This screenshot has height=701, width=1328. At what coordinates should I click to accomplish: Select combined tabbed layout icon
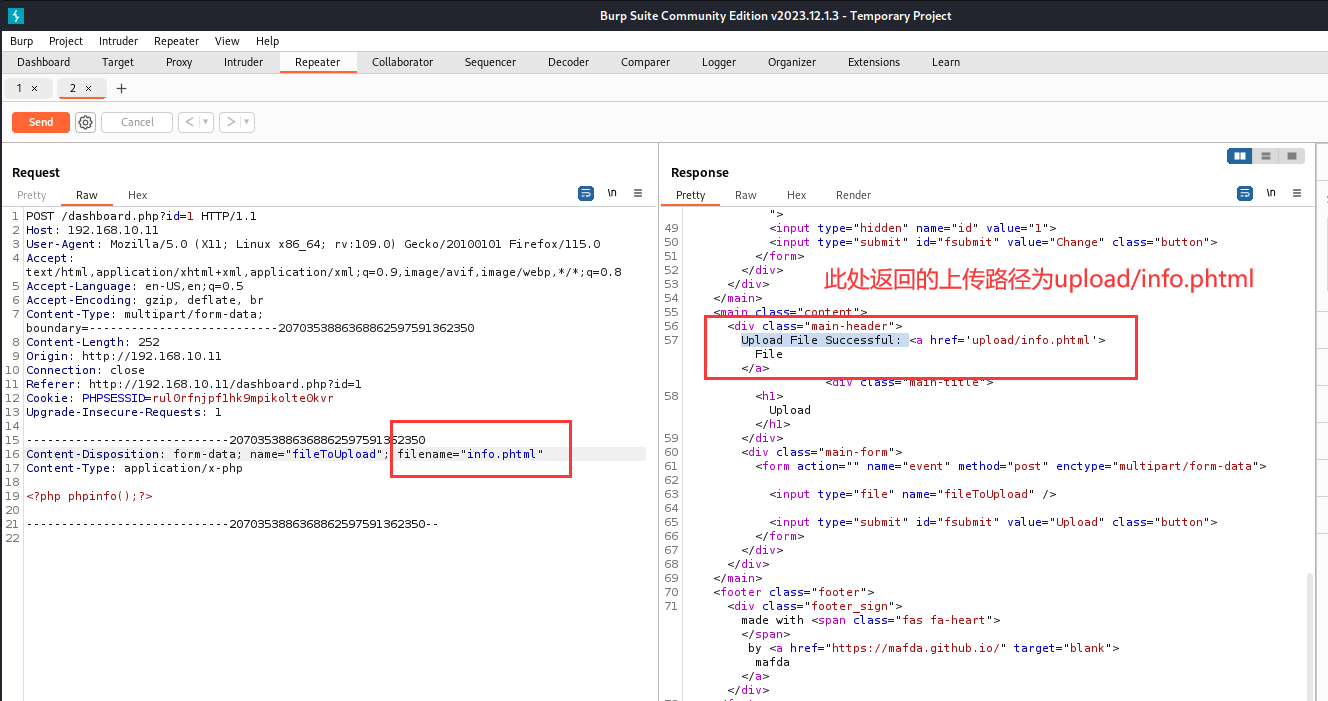1292,156
